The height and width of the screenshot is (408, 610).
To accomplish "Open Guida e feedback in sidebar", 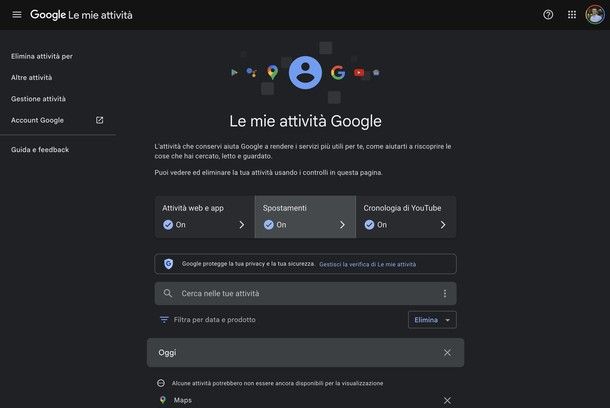I will (x=40, y=150).
